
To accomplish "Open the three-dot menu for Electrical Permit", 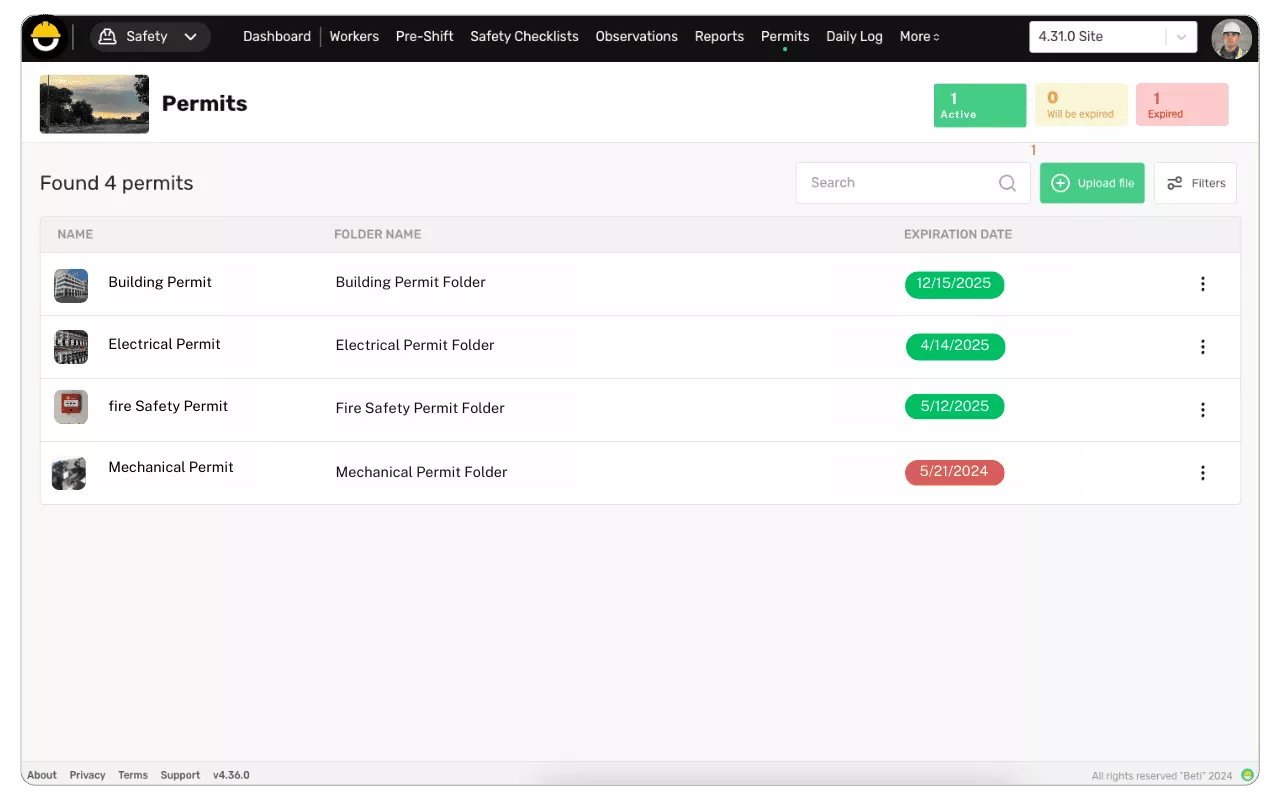I will tap(1202, 347).
